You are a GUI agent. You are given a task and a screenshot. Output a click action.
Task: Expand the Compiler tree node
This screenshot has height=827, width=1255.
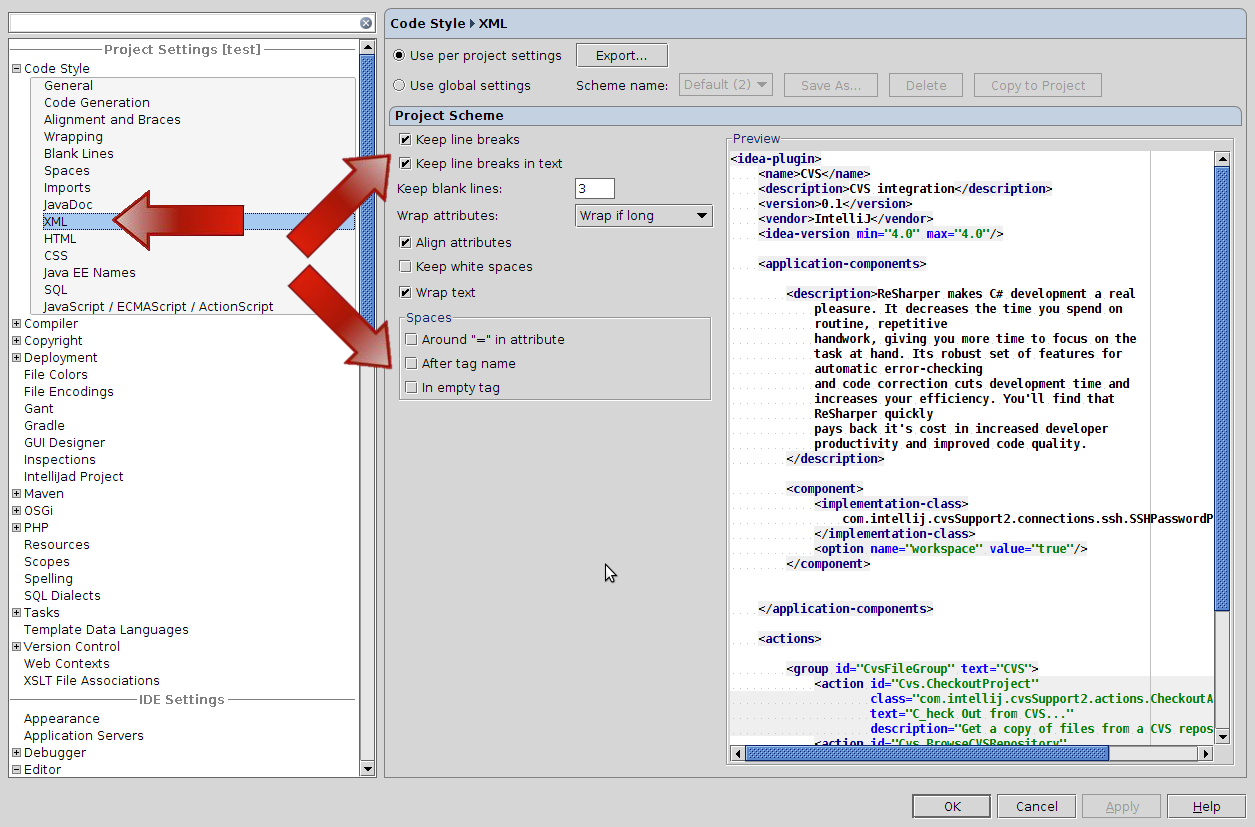click(x=16, y=324)
